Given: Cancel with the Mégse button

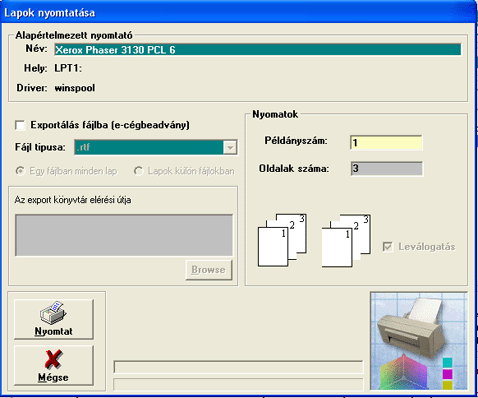Looking at the screenshot, I should pyautogui.click(x=54, y=365).
